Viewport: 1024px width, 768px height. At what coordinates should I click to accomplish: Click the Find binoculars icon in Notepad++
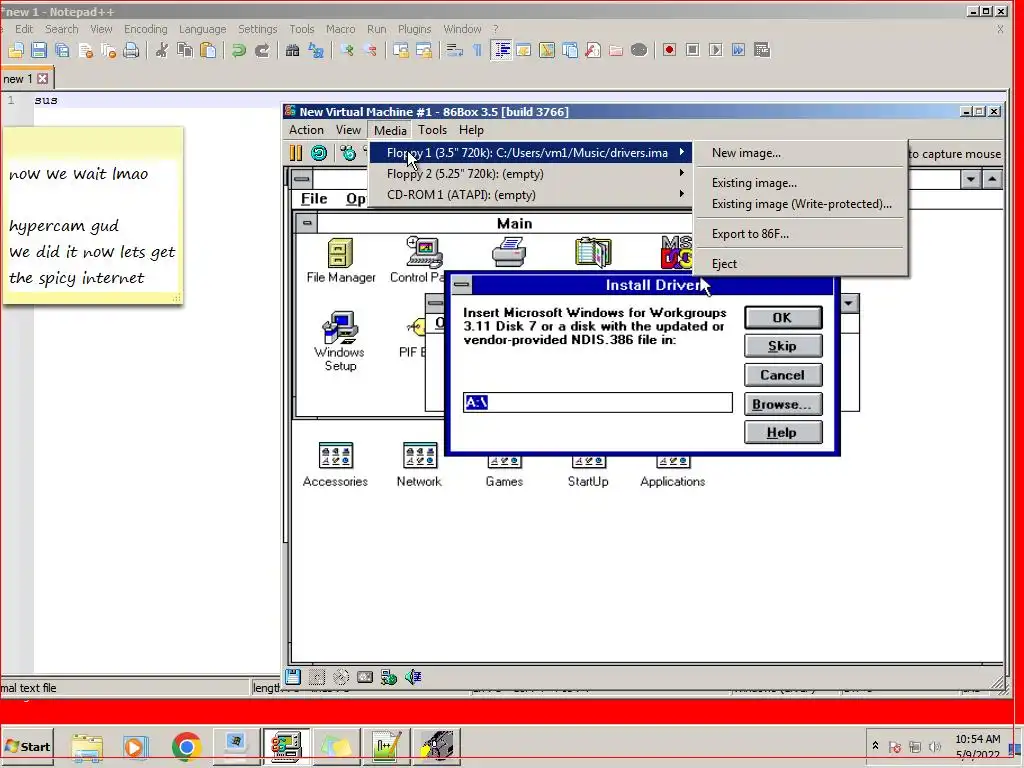pos(293,50)
